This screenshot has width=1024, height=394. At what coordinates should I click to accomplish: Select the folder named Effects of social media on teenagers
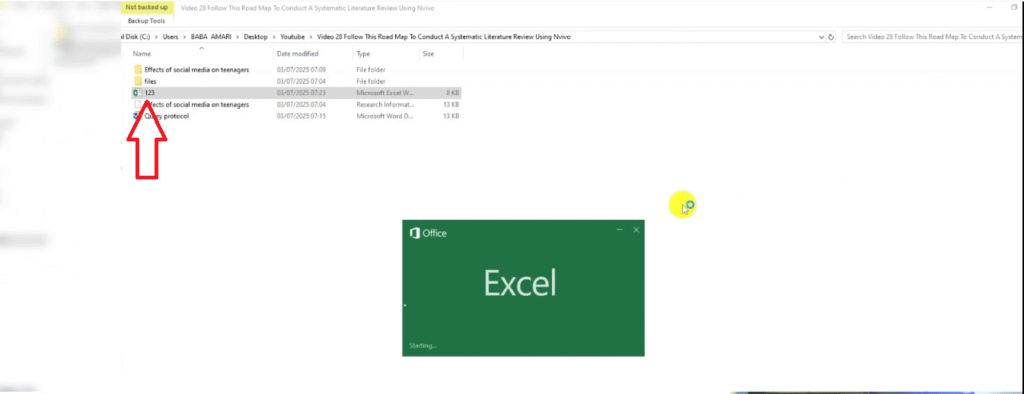pyautogui.click(x=197, y=69)
